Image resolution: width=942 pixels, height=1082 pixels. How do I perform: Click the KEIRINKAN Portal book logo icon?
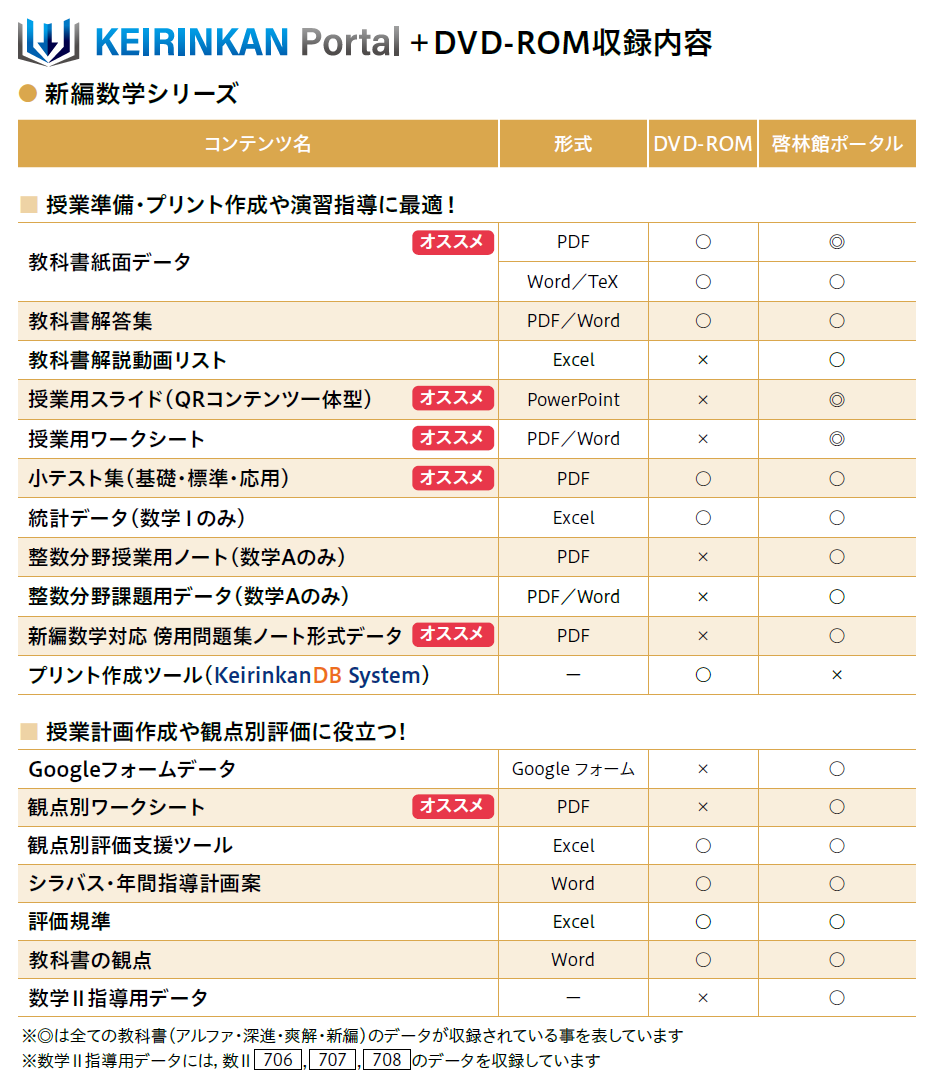pyautogui.click(x=48, y=42)
